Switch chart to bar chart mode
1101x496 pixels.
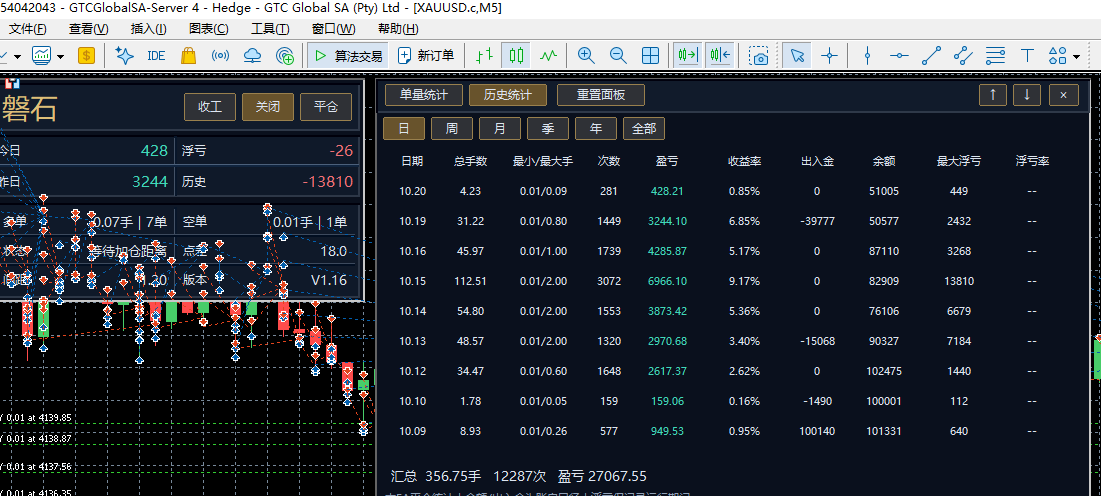[484, 56]
